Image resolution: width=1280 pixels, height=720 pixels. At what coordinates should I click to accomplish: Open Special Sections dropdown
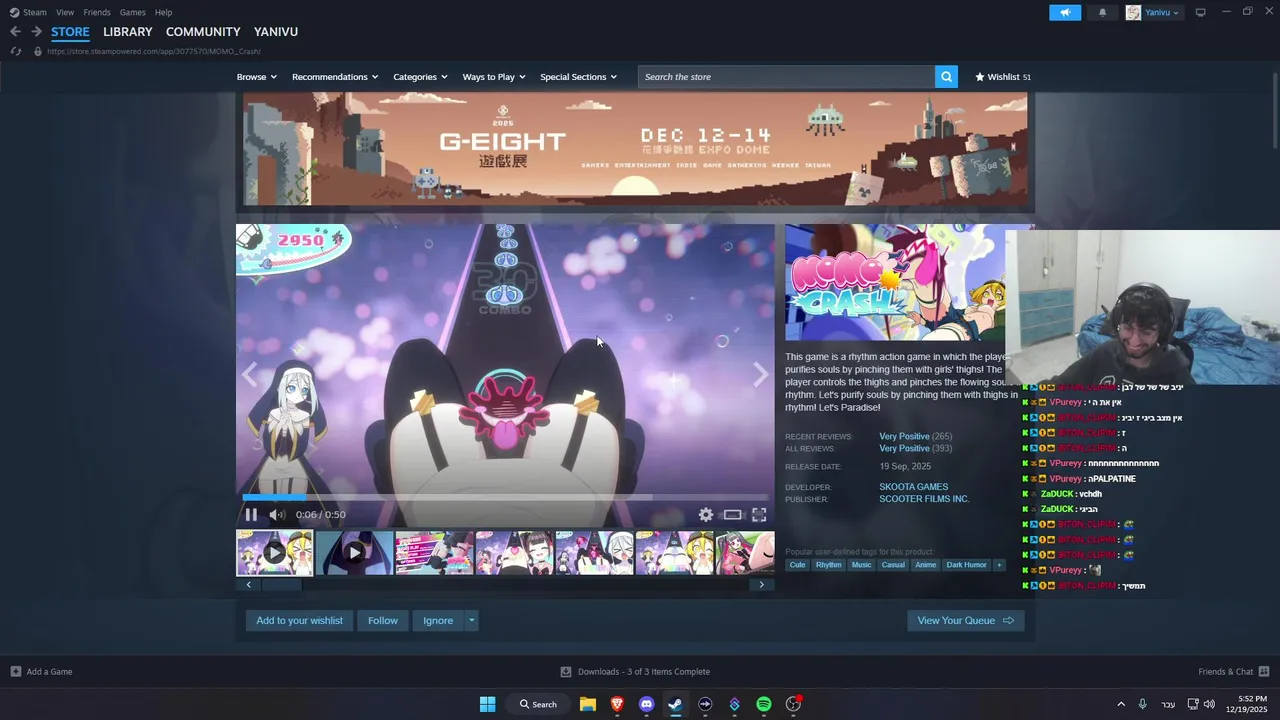[578, 77]
